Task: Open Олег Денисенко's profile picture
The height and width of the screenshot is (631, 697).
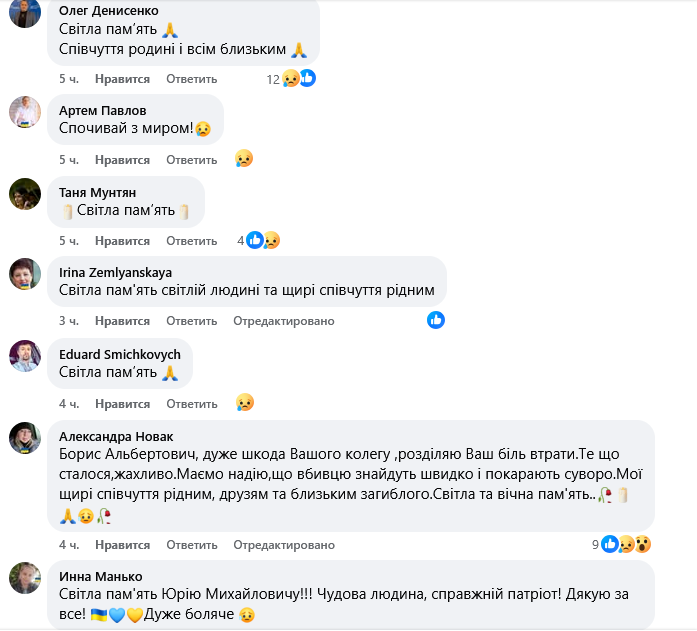Action: tap(25, 12)
